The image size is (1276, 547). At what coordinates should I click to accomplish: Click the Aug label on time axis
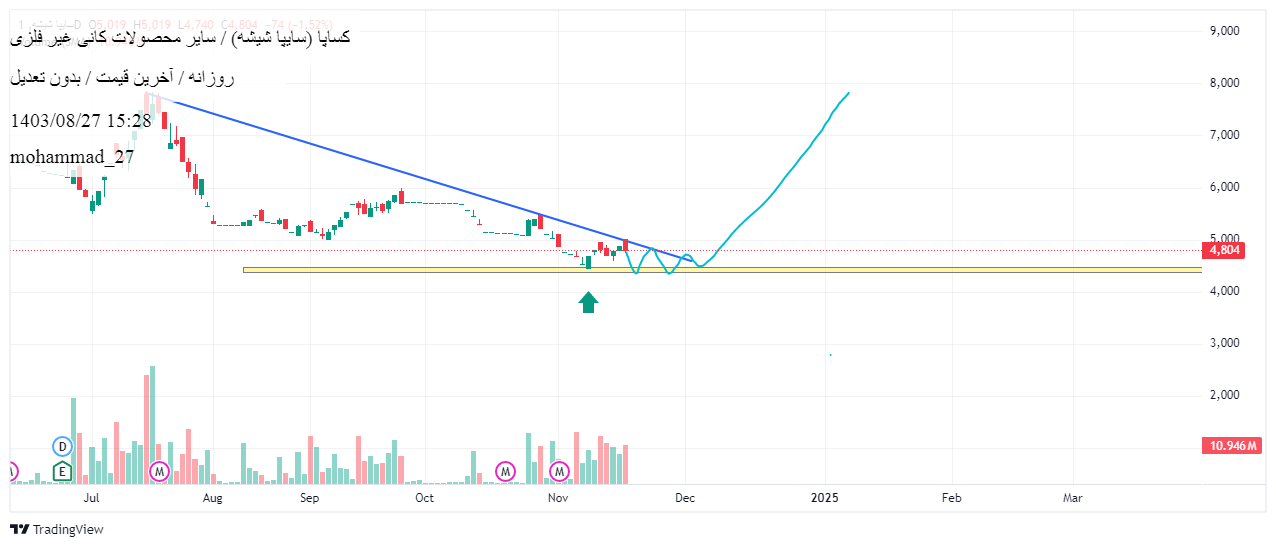(x=212, y=497)
